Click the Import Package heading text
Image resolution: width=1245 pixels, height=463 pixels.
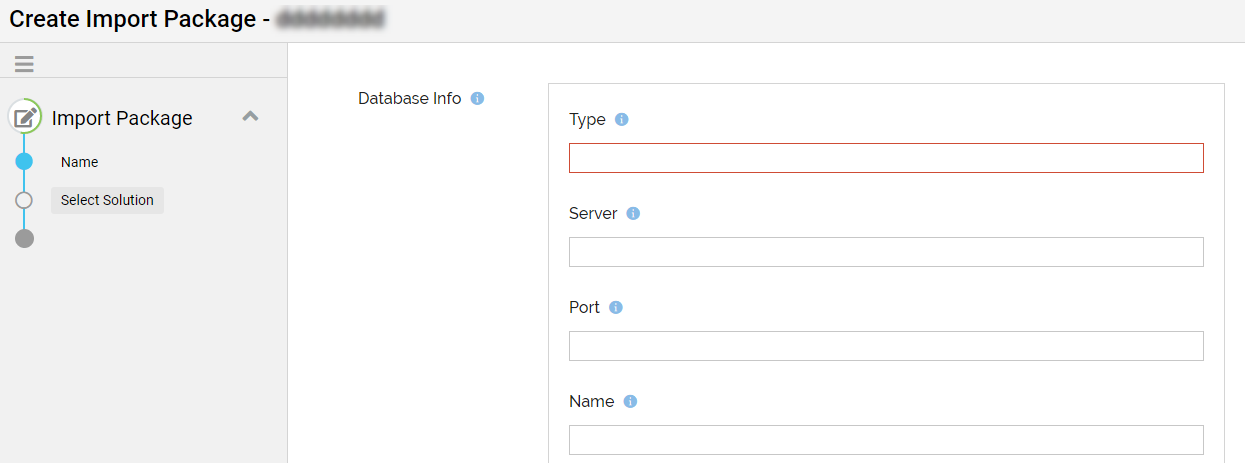[122, 118]
